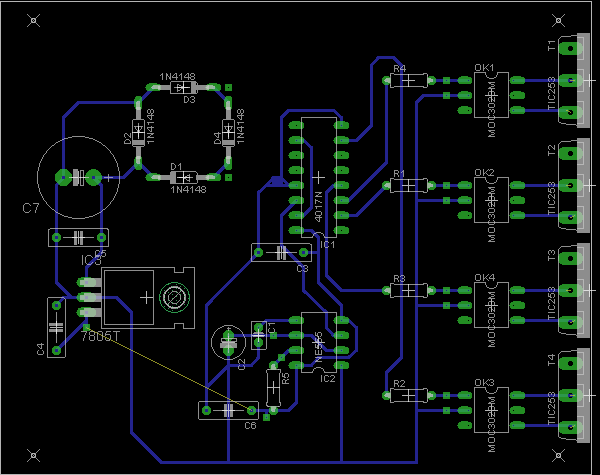Viewport: 600px width, 475px height.
Task: Select diode D3 at top of bridge
Action: click(x=183, y=88)
